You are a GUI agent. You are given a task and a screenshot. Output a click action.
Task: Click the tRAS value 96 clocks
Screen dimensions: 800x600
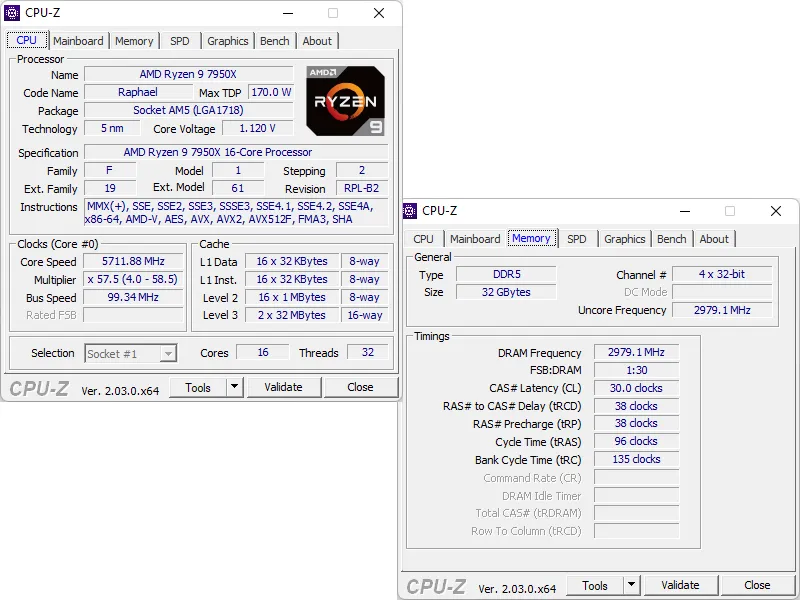coord(637,441)
